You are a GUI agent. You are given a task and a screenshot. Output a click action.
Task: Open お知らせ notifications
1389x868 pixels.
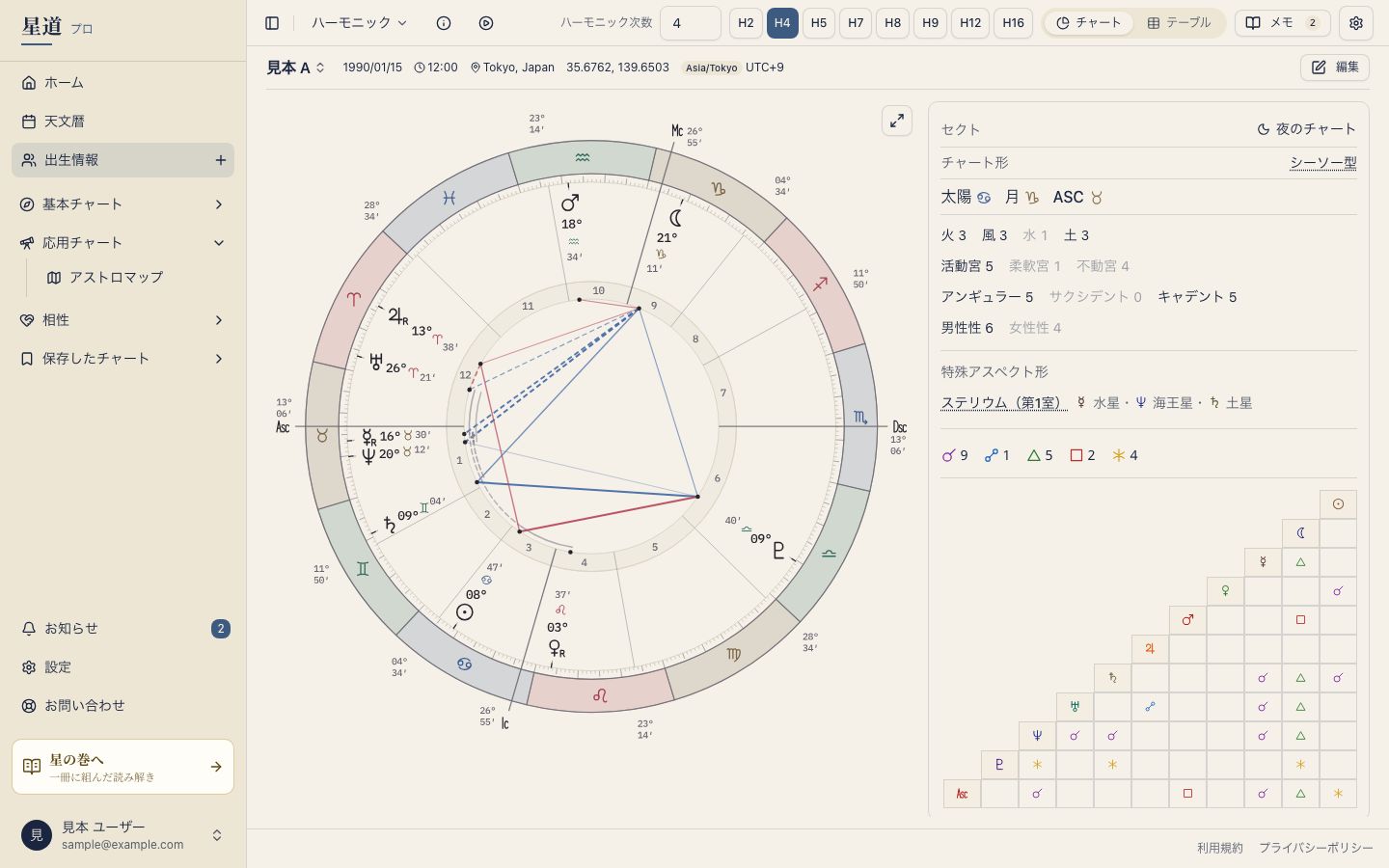pyautogui.click(x=123, y=629)
